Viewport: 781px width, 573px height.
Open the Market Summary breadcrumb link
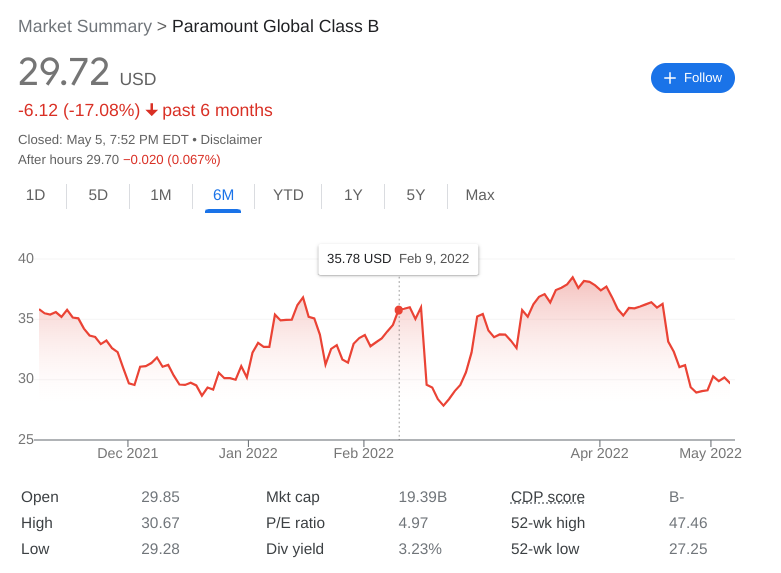pos(85,26)
